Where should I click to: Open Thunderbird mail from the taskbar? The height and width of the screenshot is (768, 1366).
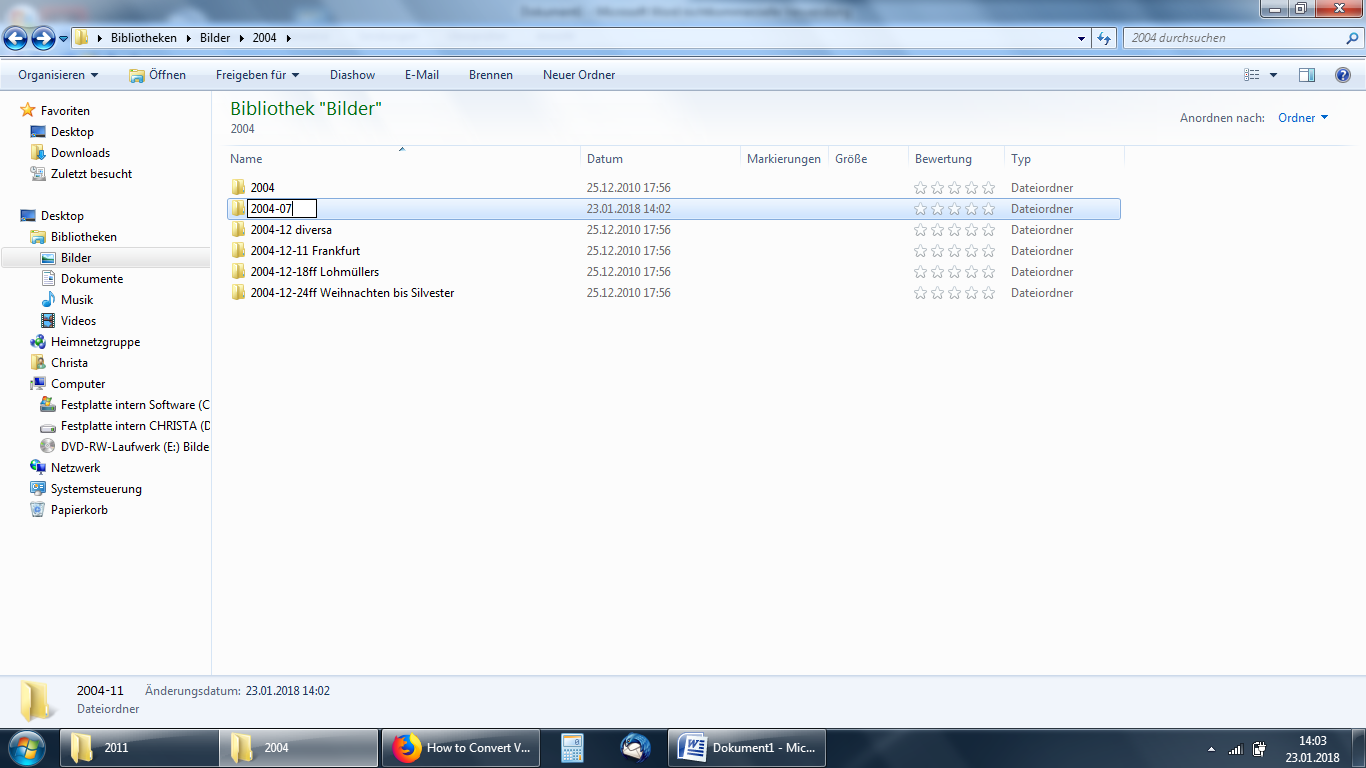(634, 747)
